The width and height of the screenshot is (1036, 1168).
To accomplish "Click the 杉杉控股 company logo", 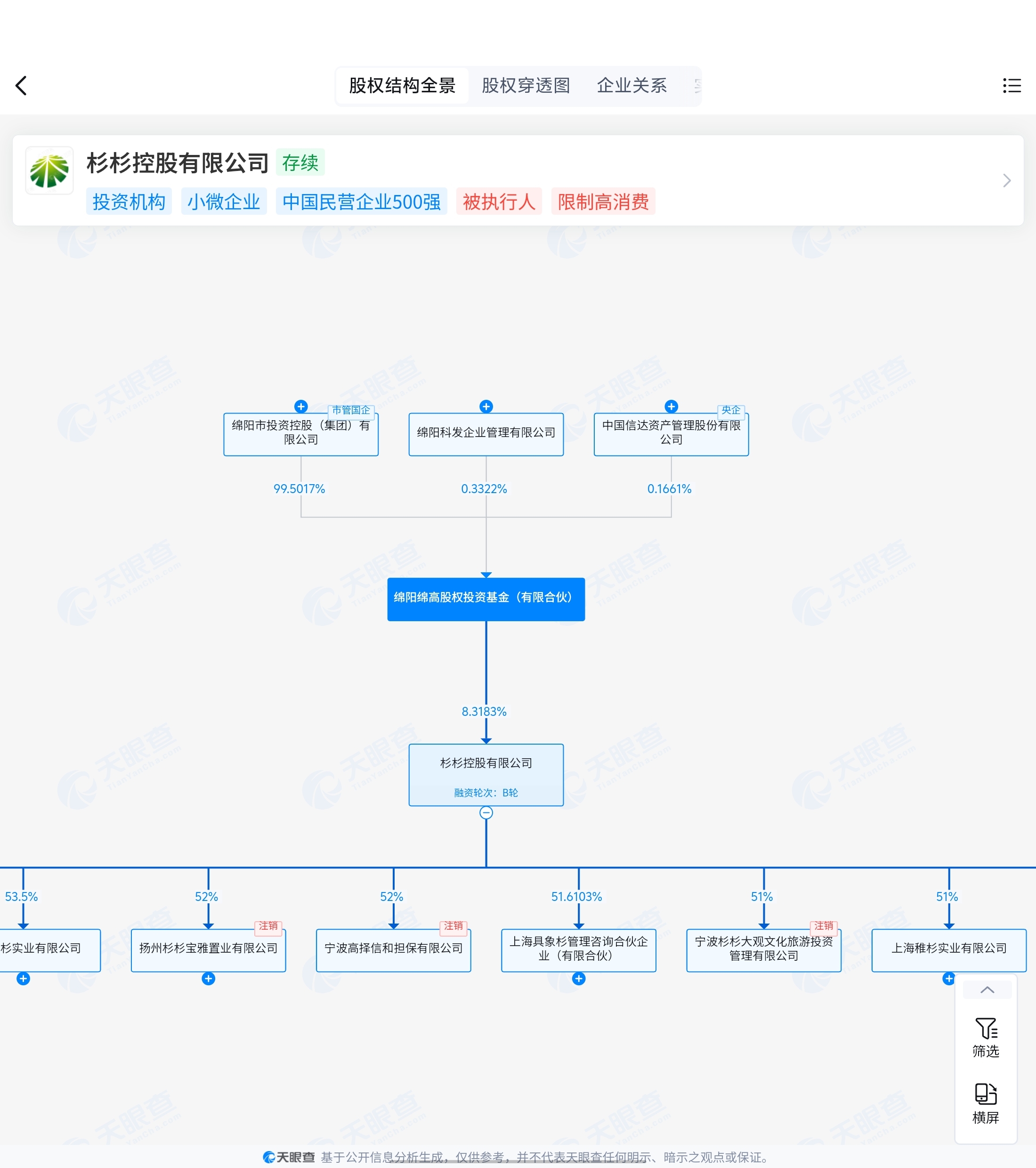I will click(50, 170).
